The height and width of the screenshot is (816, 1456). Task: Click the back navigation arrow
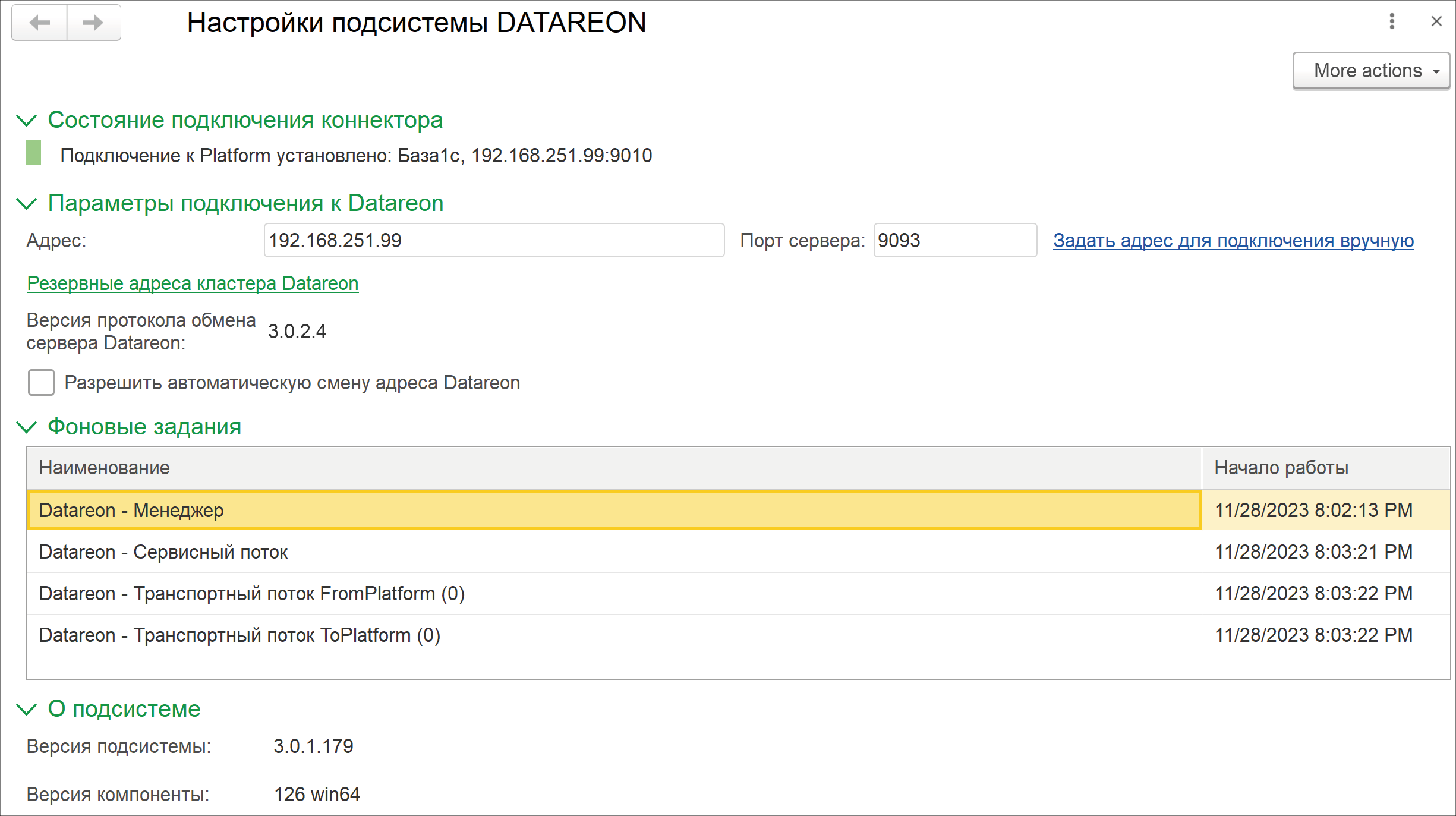[x=40, y=23]
